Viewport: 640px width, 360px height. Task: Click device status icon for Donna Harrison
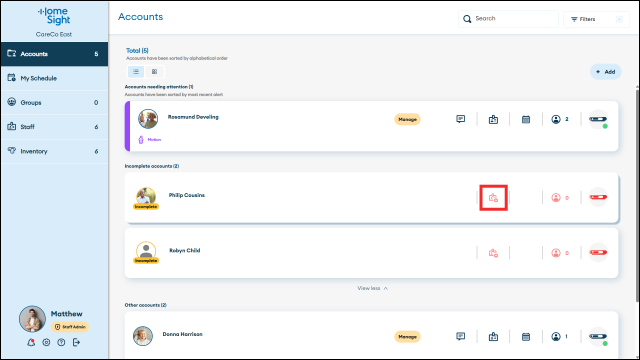pyautogui.click(x=598, y=336)
